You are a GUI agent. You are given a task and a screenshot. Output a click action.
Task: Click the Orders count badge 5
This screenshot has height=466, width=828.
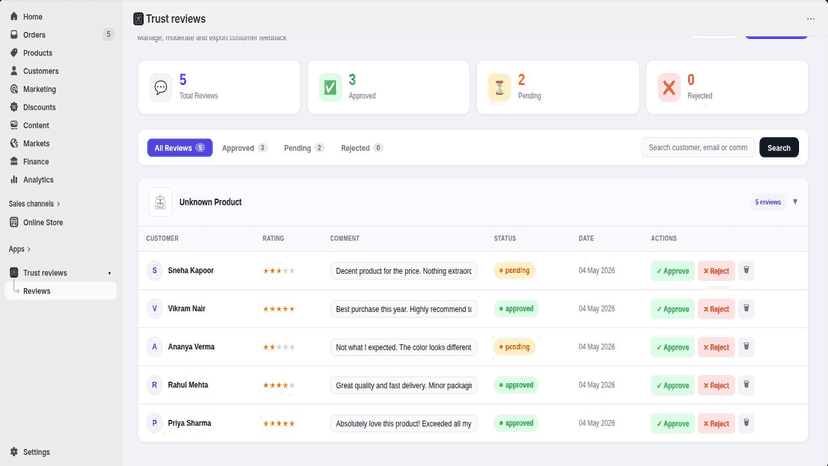click(x=108, y=34)
